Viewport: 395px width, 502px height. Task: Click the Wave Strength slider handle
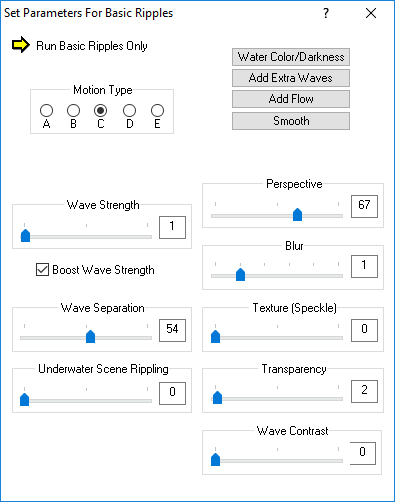click(x=26, y=235)
